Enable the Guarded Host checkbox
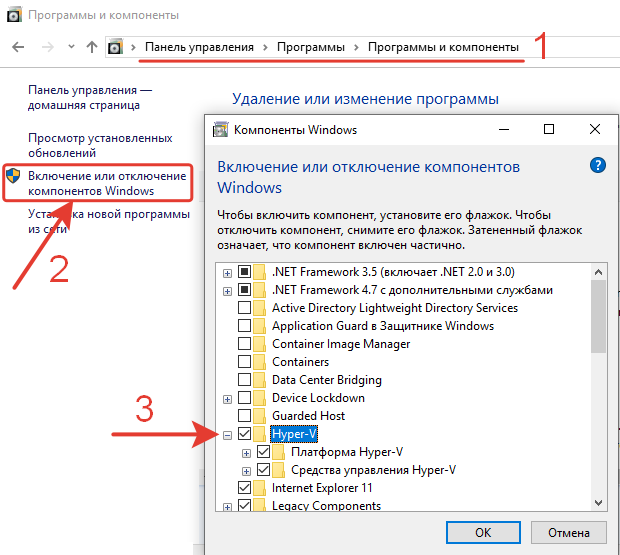The height and width of the screenshot is (555, 620). click(244, 415)
